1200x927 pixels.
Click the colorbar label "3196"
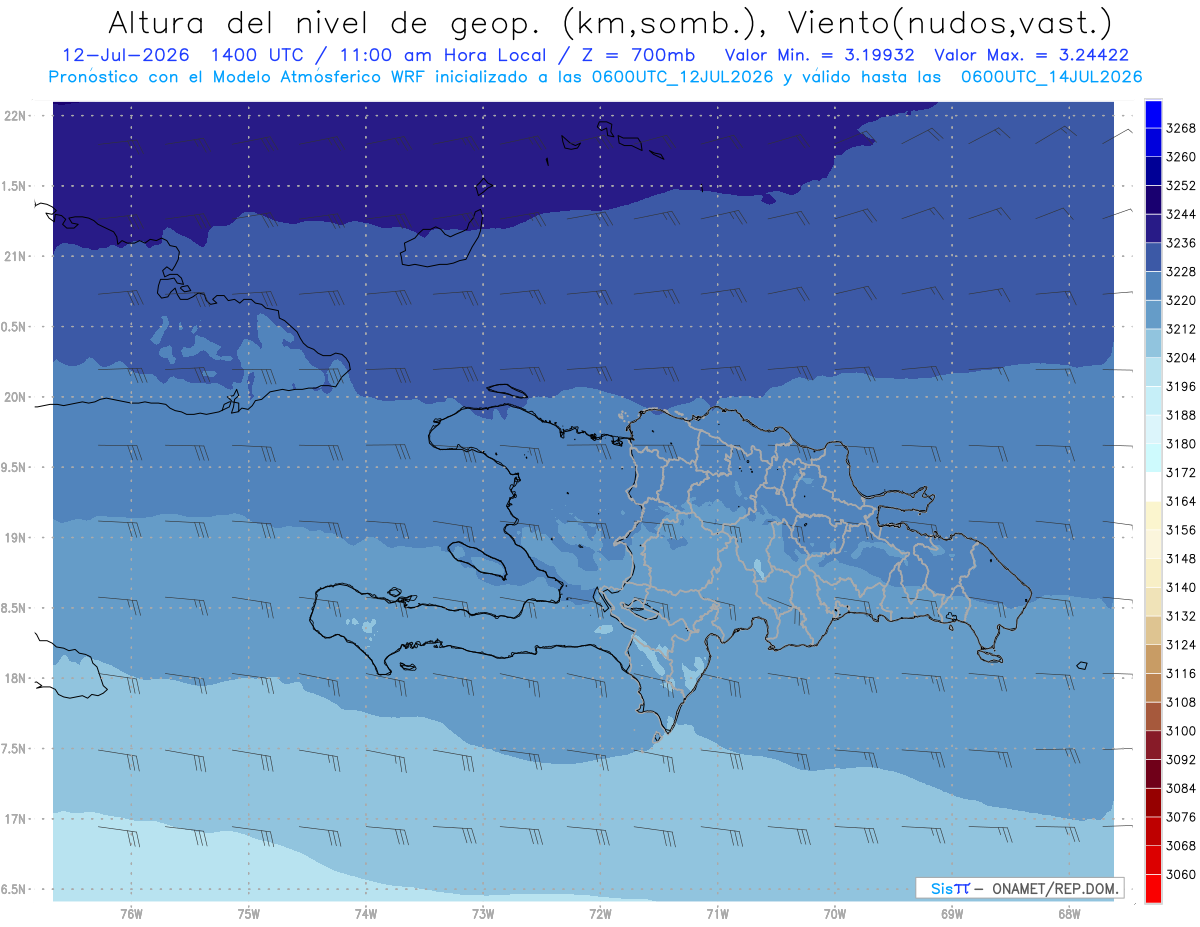[x=1181, y=386]
